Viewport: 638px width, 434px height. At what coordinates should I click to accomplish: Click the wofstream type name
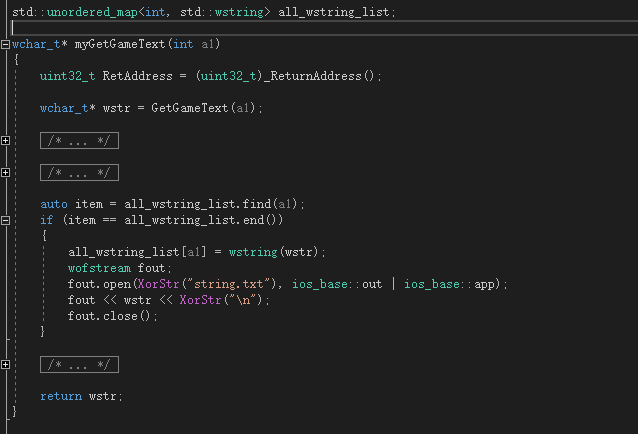(x=99, y=268)
